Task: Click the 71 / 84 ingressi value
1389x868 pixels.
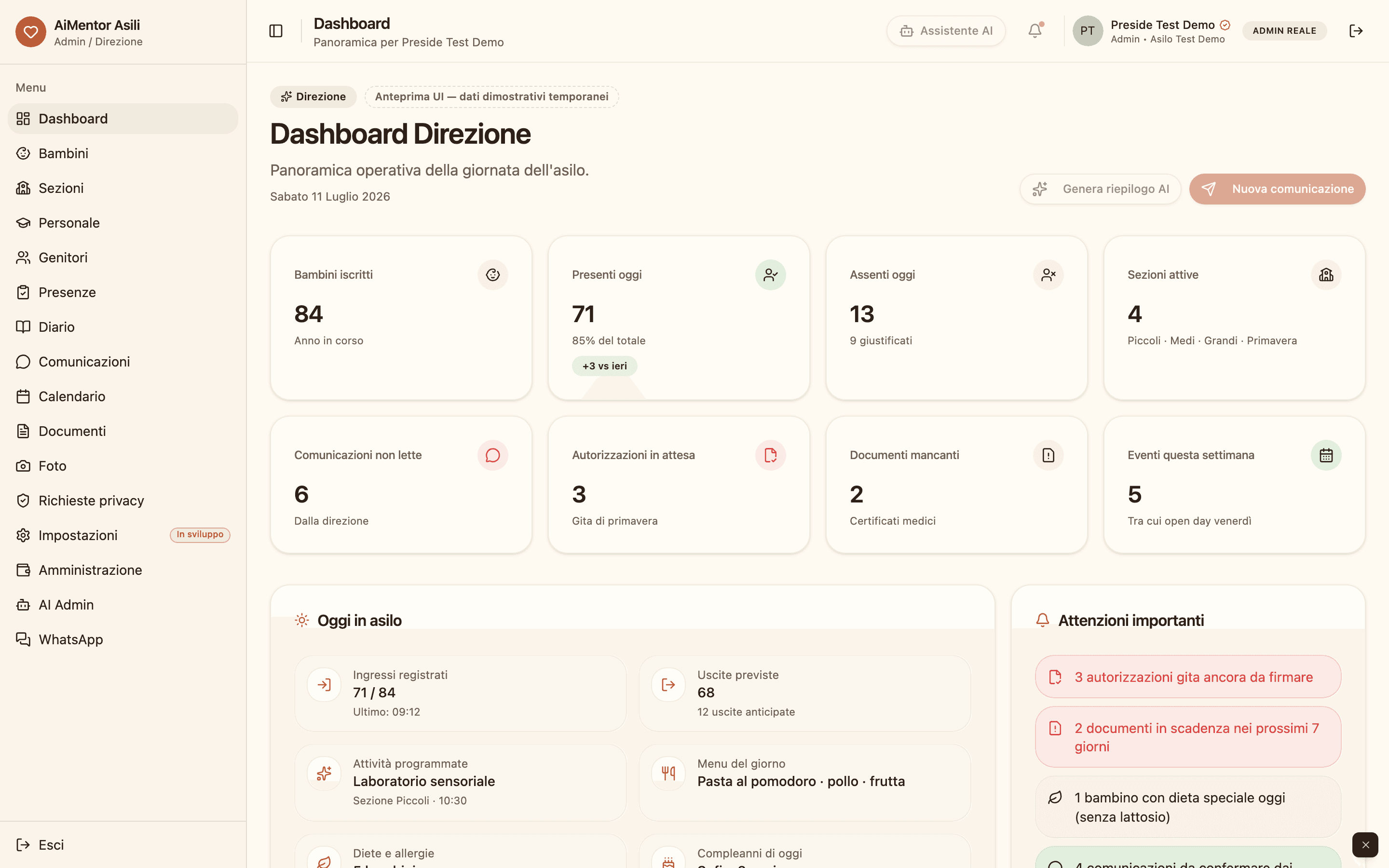Action: coord(374,692)
